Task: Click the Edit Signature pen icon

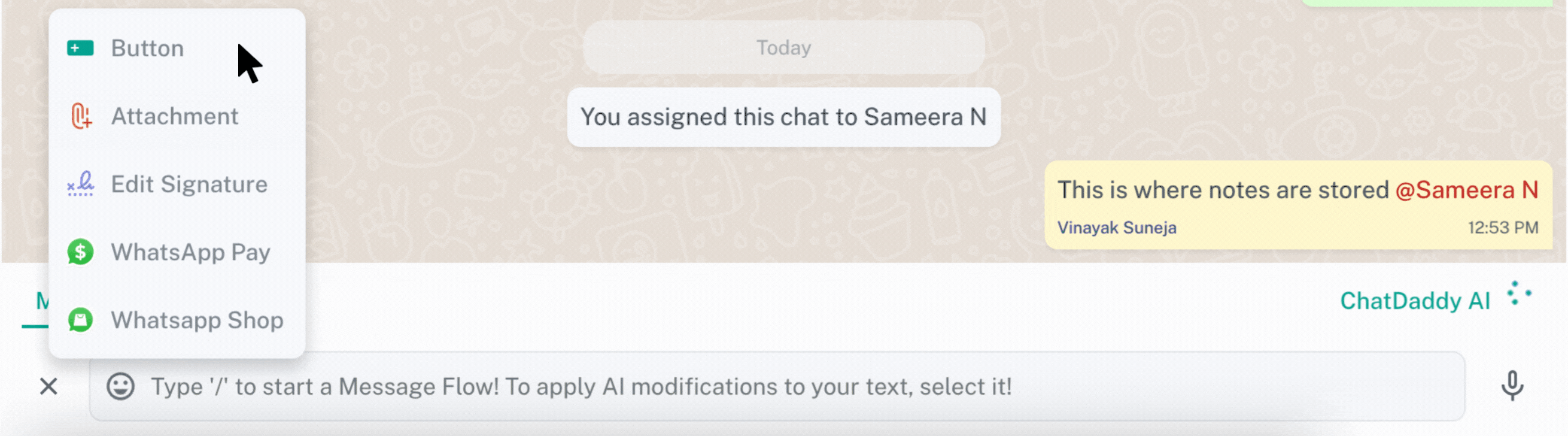Action: click(x=81, y=184)
